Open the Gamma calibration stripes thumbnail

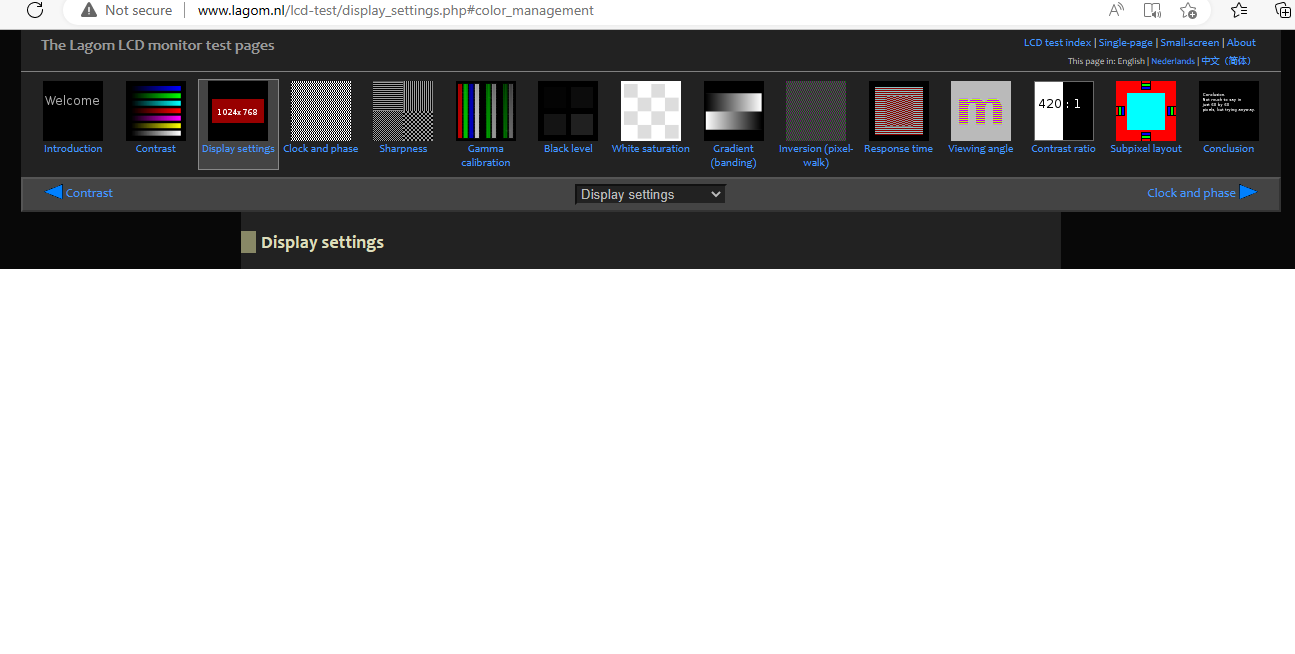tap(486, 111)
